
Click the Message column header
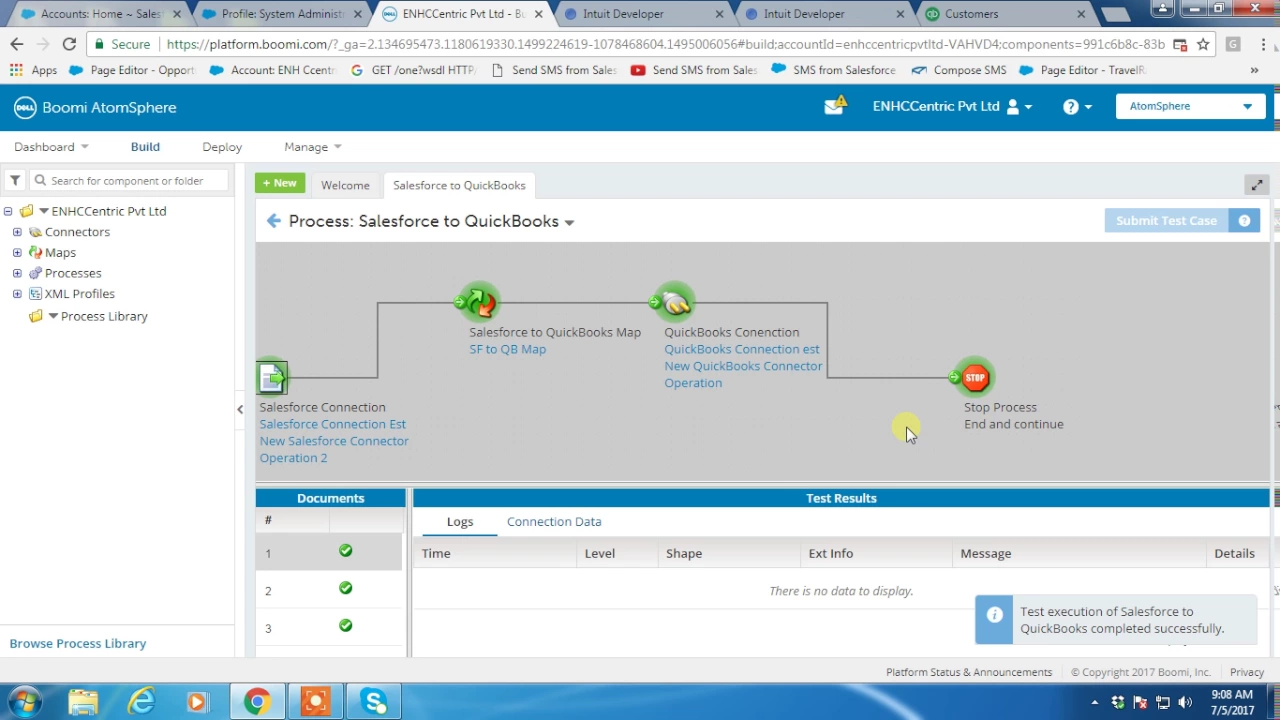(1080, 553)
